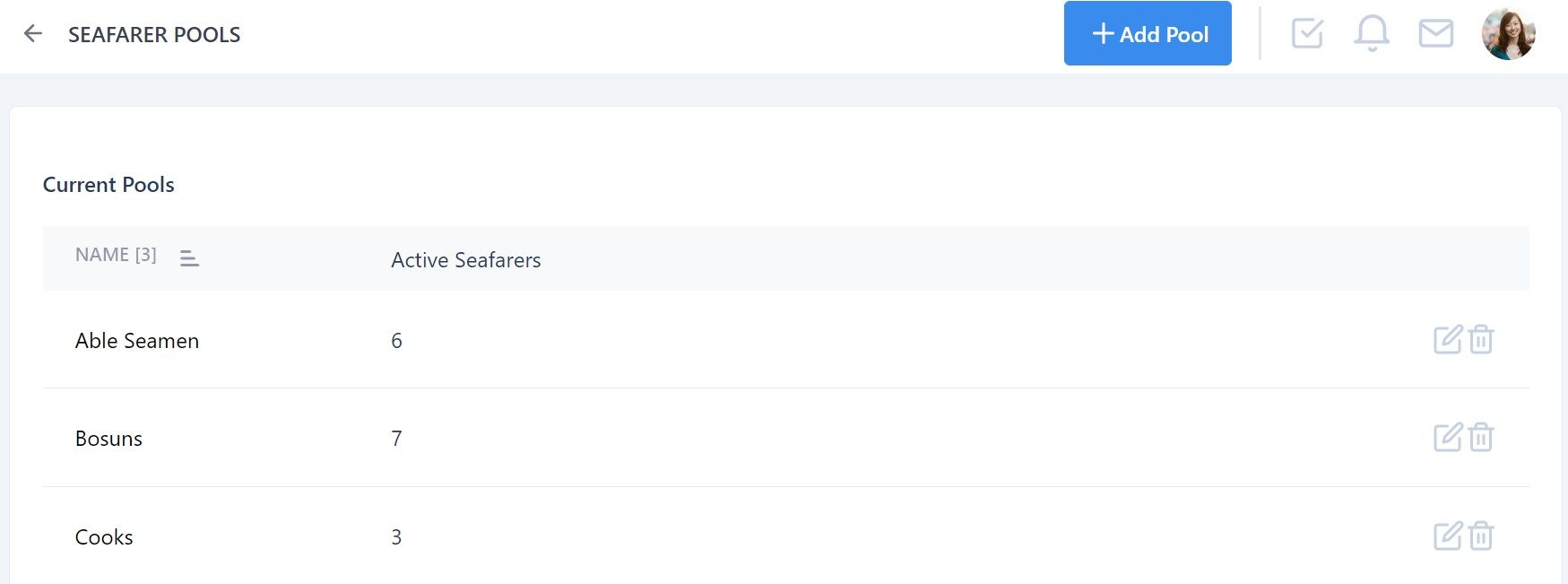
Task: Delete the Cooks pool
Action: pos(1481,536)
